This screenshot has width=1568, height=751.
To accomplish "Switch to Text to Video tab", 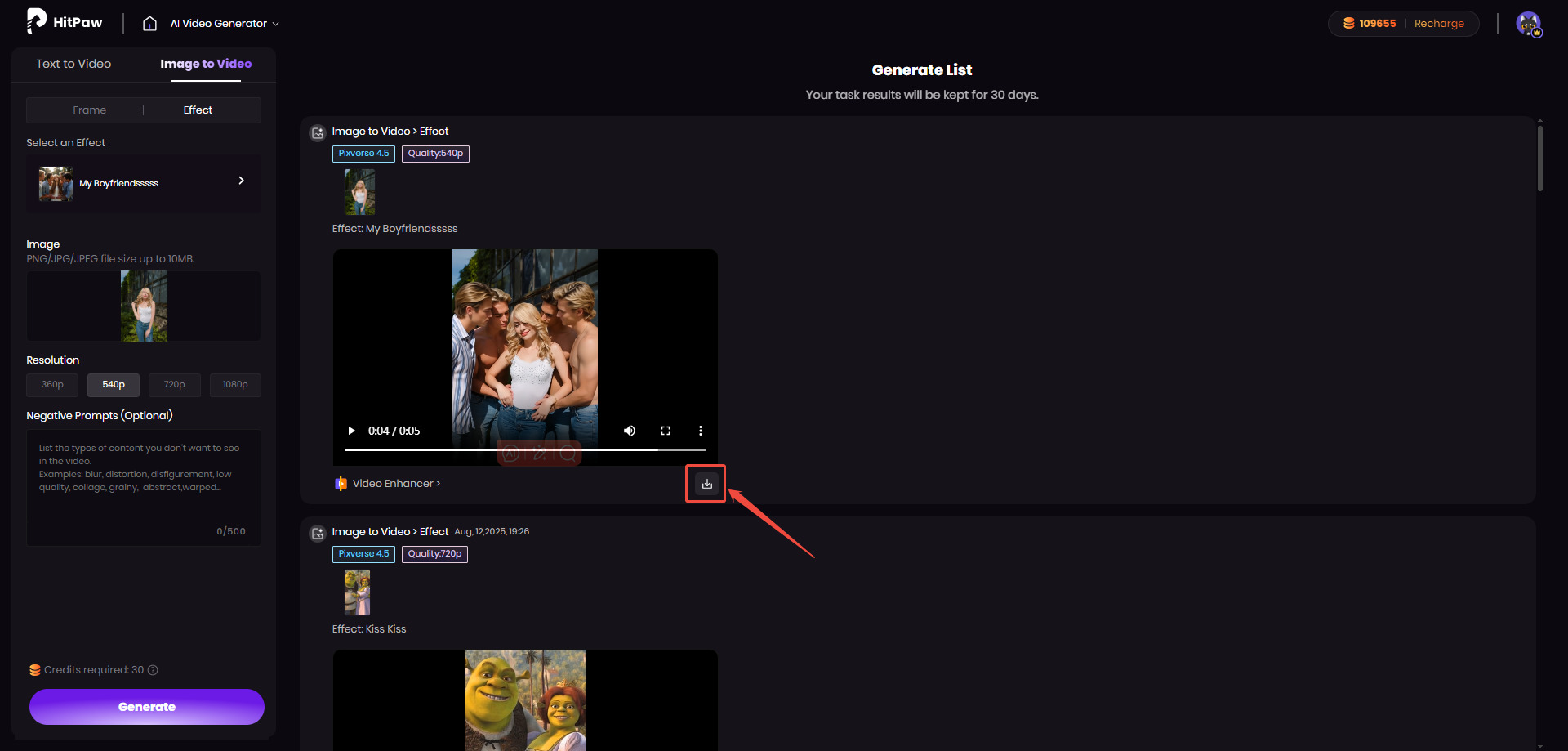I will (73, 64).
